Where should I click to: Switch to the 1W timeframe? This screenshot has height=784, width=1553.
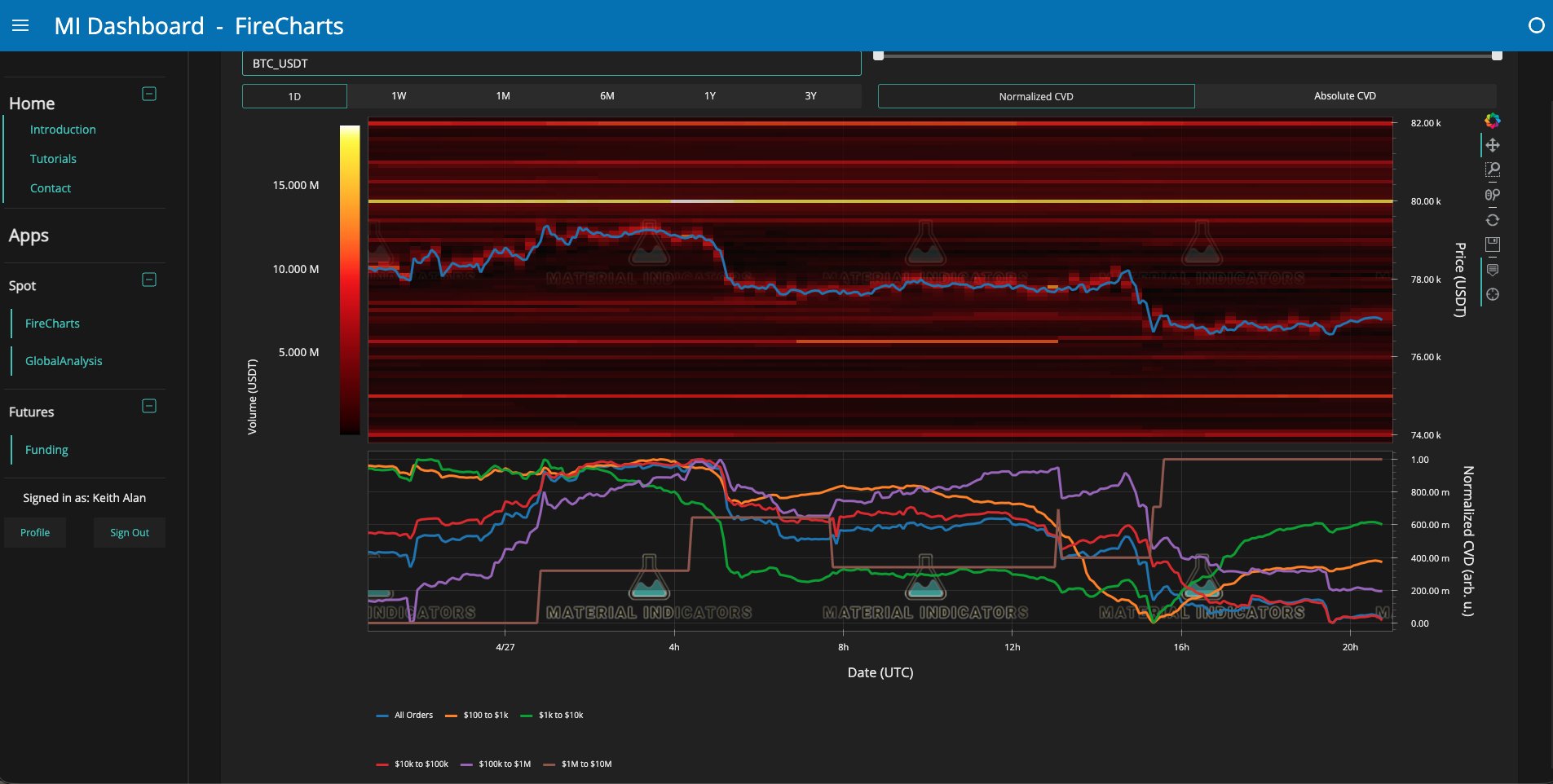399,96
